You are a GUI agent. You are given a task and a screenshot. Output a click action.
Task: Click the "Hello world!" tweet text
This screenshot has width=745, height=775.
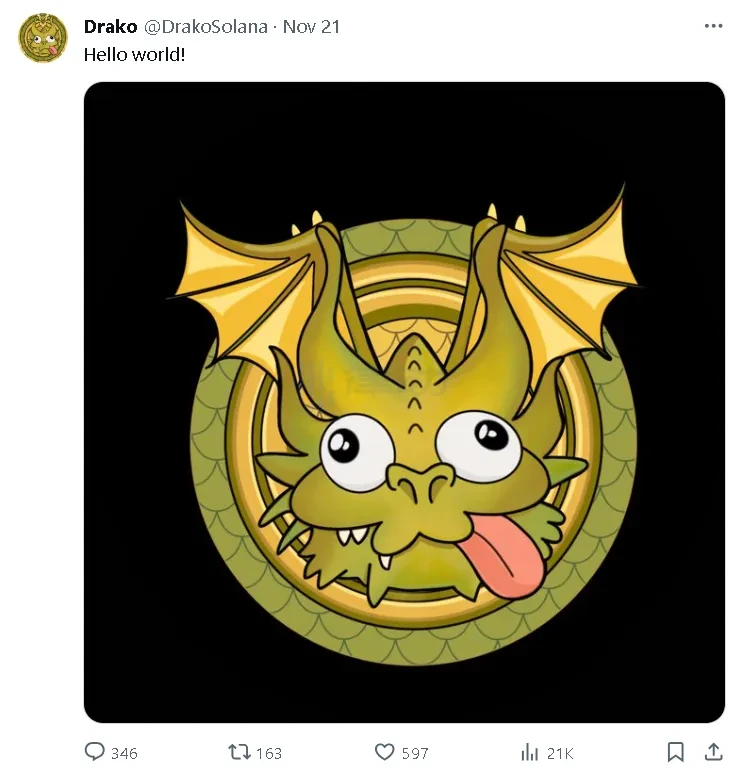(x=134, y=54)
